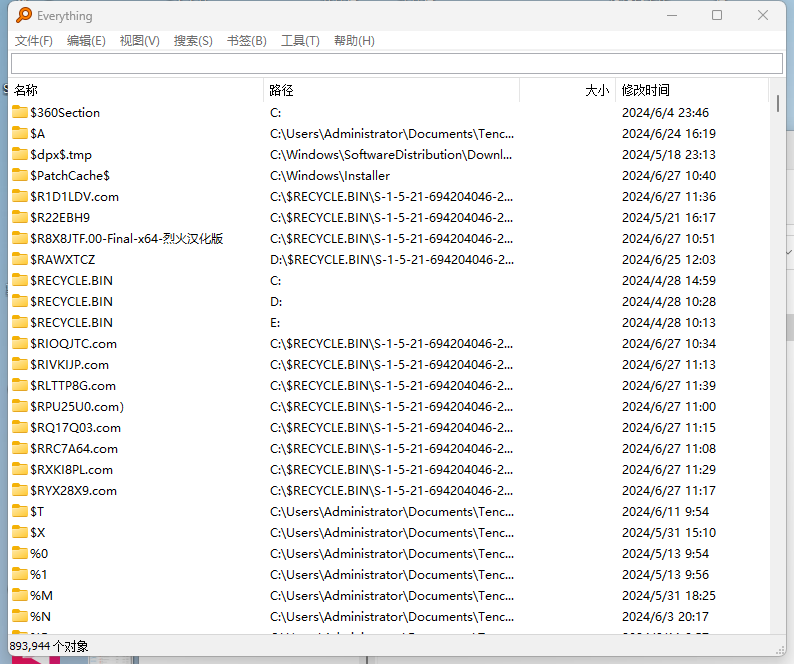The image size is (794, 664).
Task: Click the Everything app icon in title bar
Action: pyautogui.click(x=21, y=16)
